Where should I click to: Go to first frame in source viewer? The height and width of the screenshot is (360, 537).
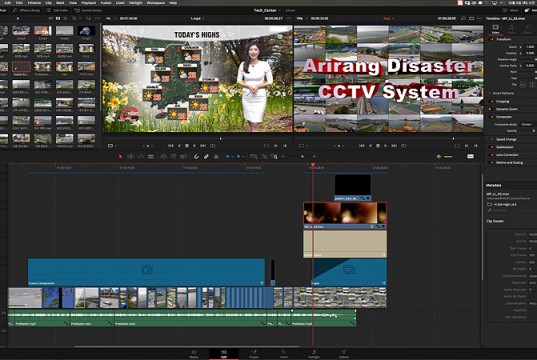(171, 146)
